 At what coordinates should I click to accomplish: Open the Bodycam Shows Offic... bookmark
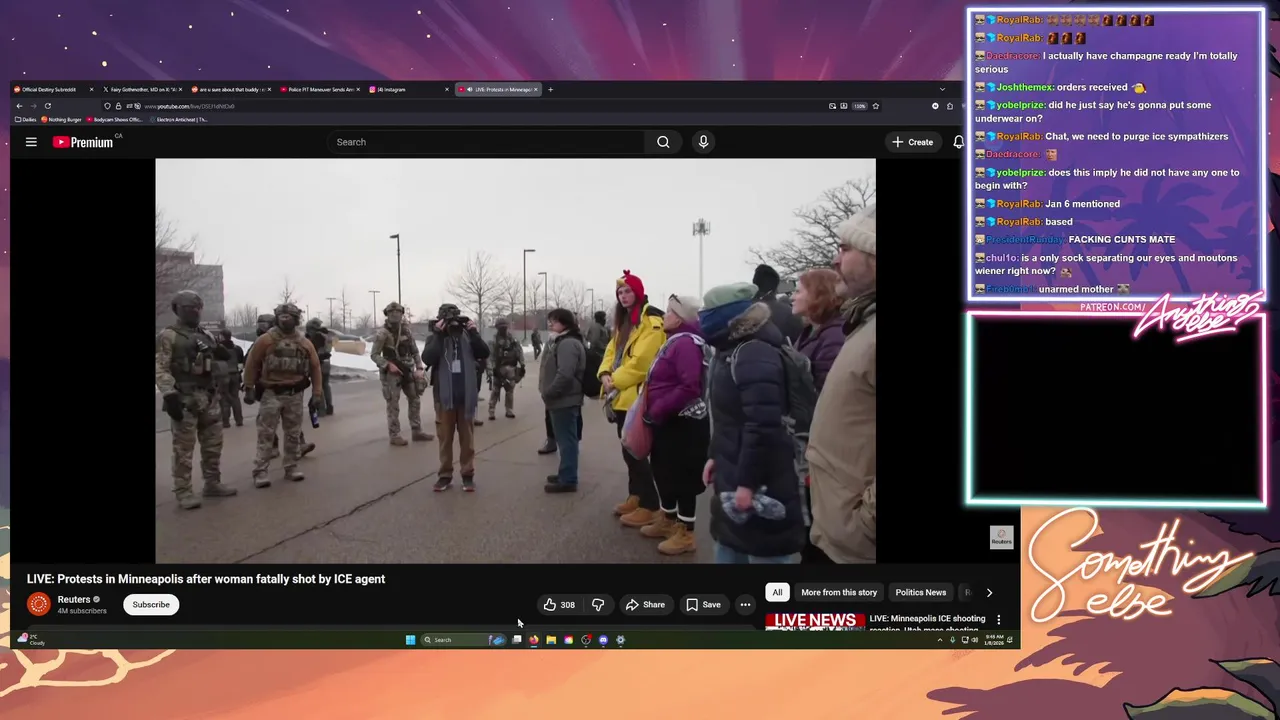115,119
